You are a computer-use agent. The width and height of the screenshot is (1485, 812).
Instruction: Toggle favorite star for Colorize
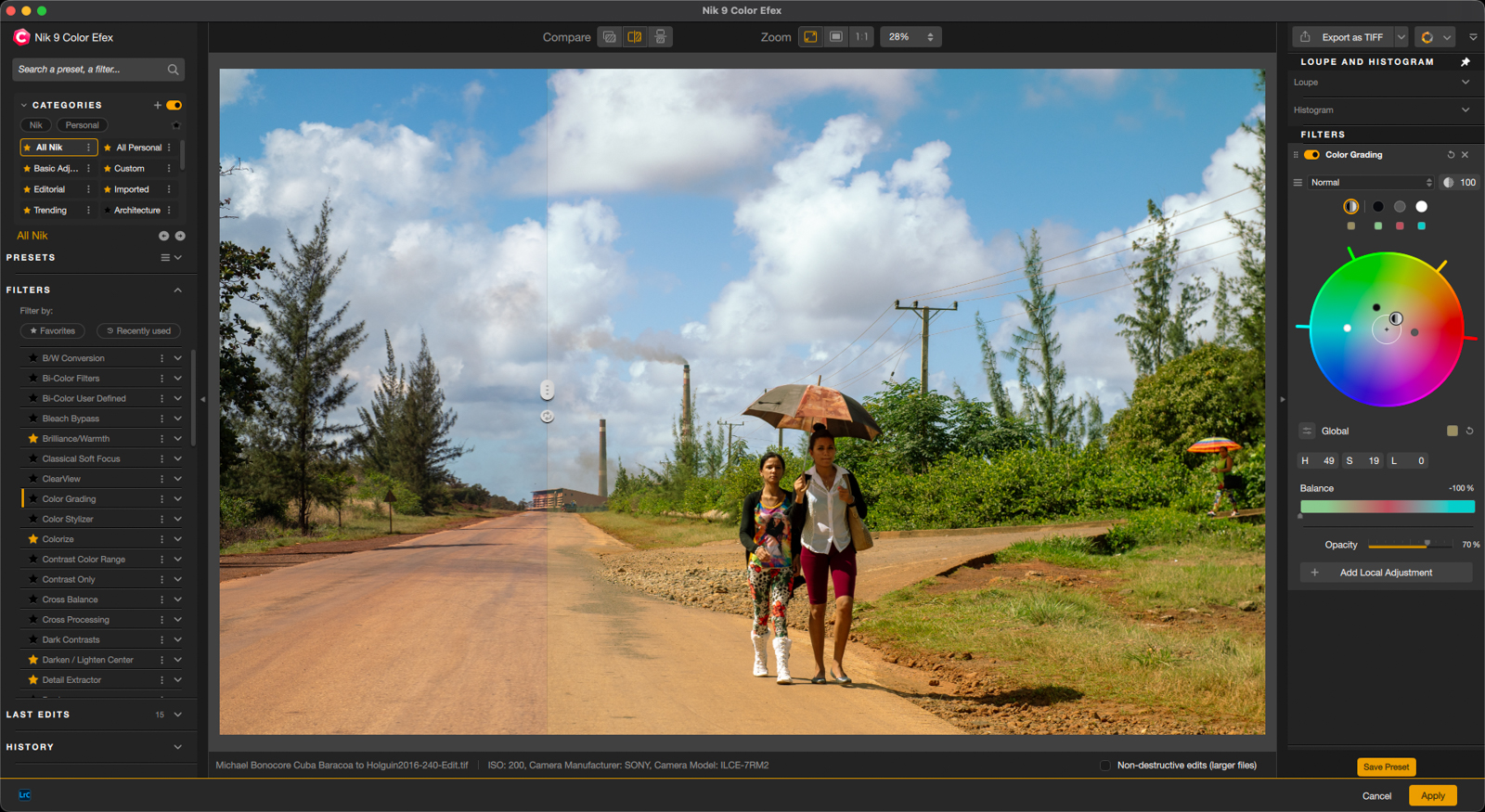(x=33, y=539)
